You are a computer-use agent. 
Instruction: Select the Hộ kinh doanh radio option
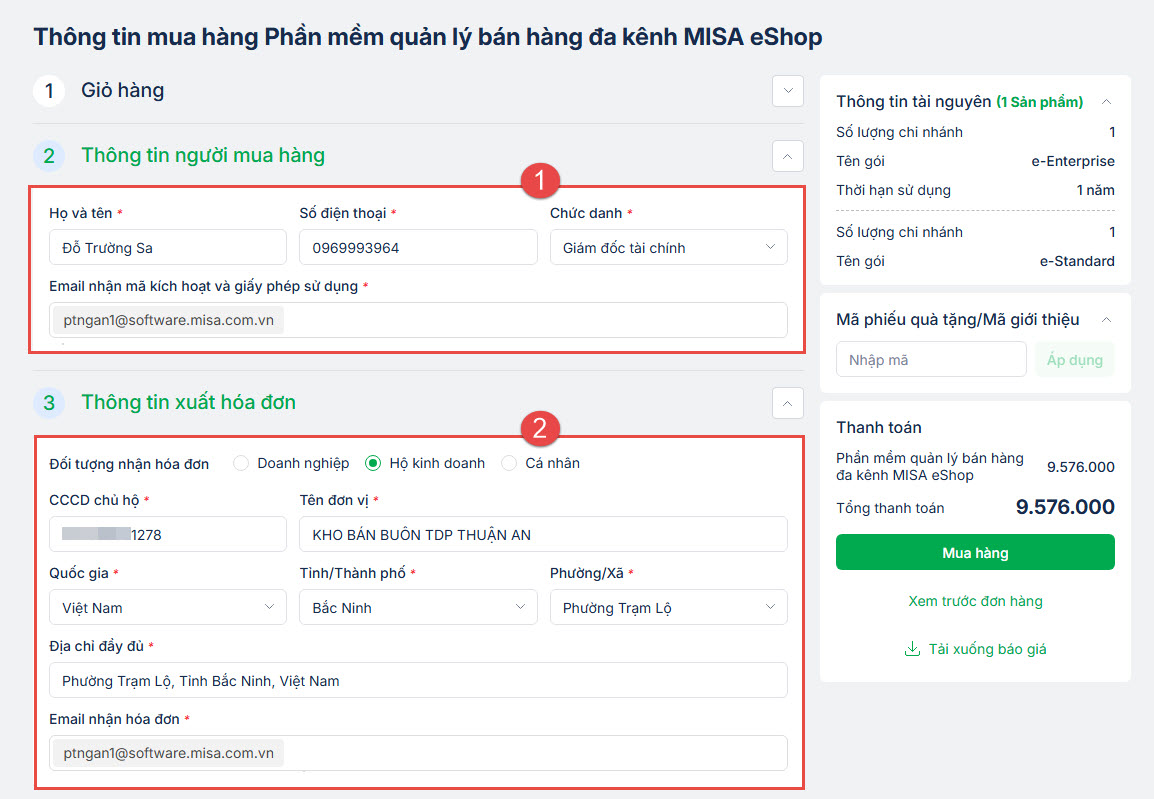(373, 463)
